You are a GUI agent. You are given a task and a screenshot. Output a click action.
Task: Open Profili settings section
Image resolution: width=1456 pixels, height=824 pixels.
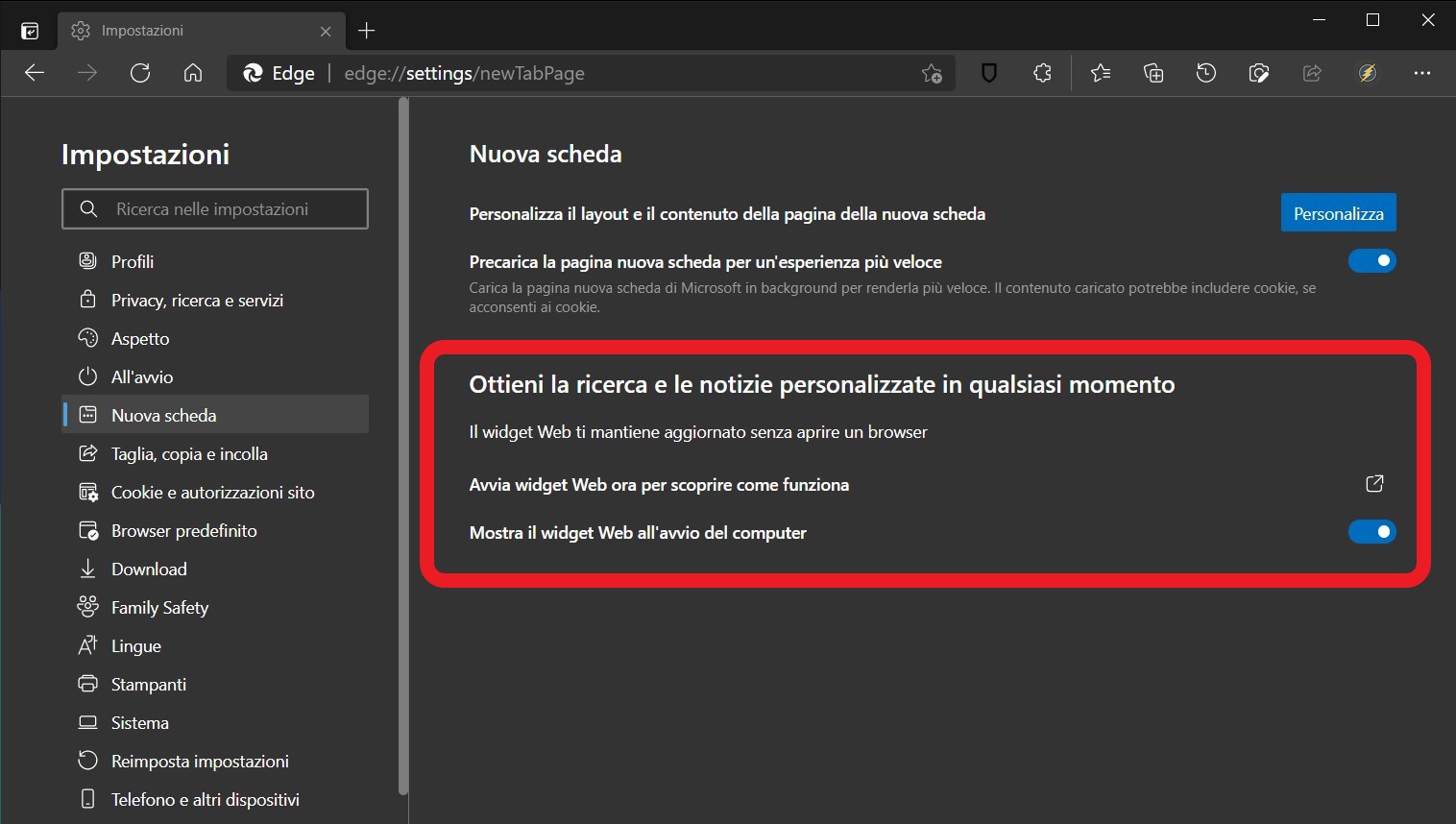(215, 261)
